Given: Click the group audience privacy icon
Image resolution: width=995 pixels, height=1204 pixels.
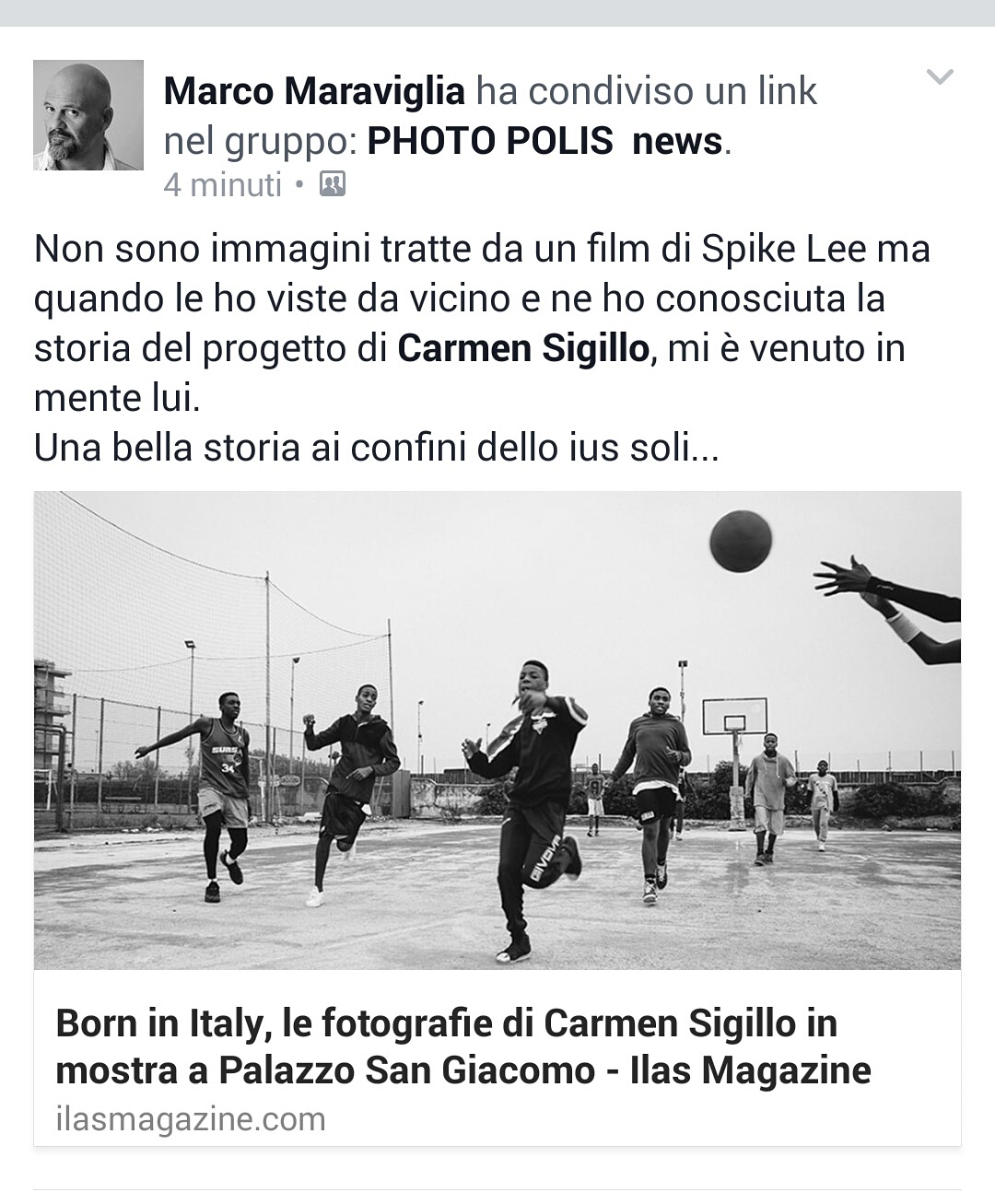Looking at the screenshot, I should coord(332,185).
